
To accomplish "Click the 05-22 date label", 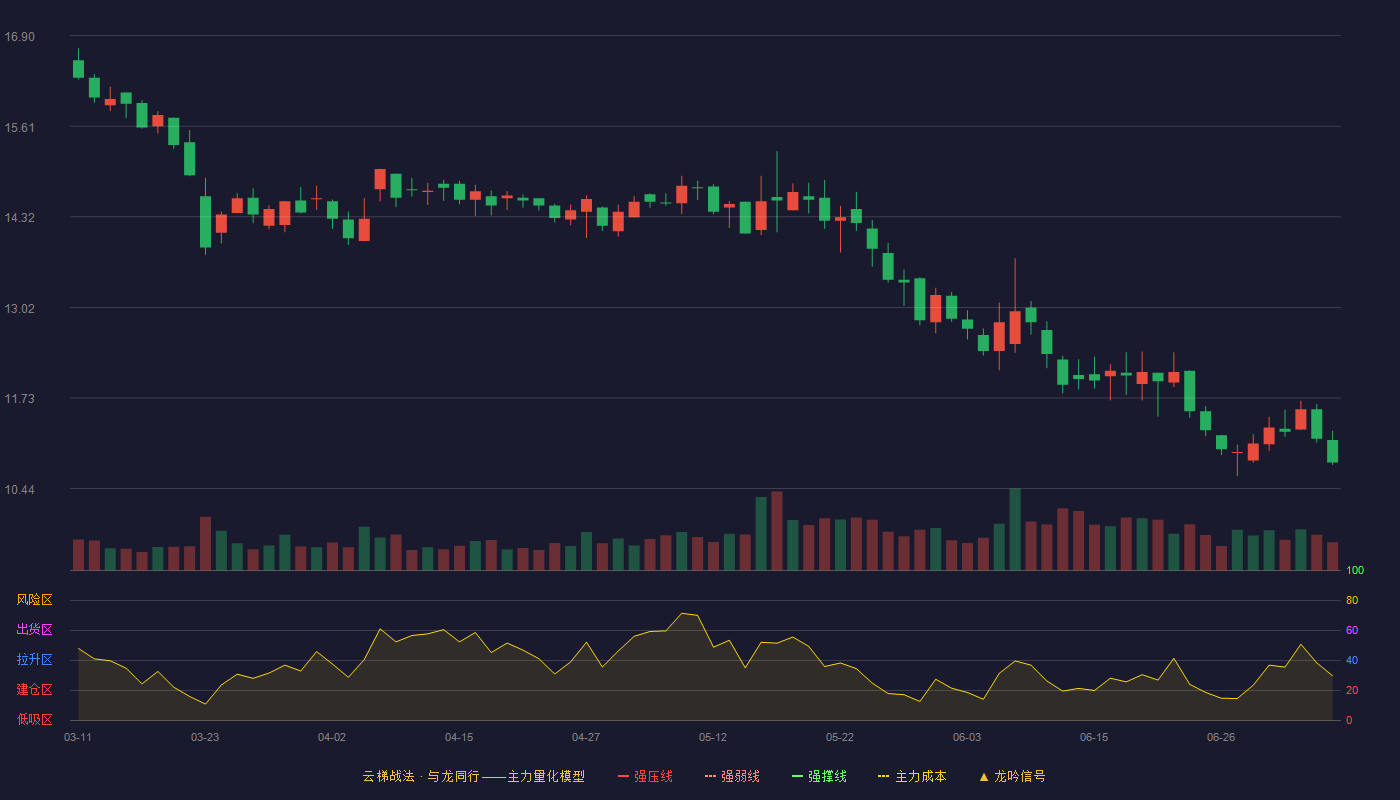I will click(840, 737).
